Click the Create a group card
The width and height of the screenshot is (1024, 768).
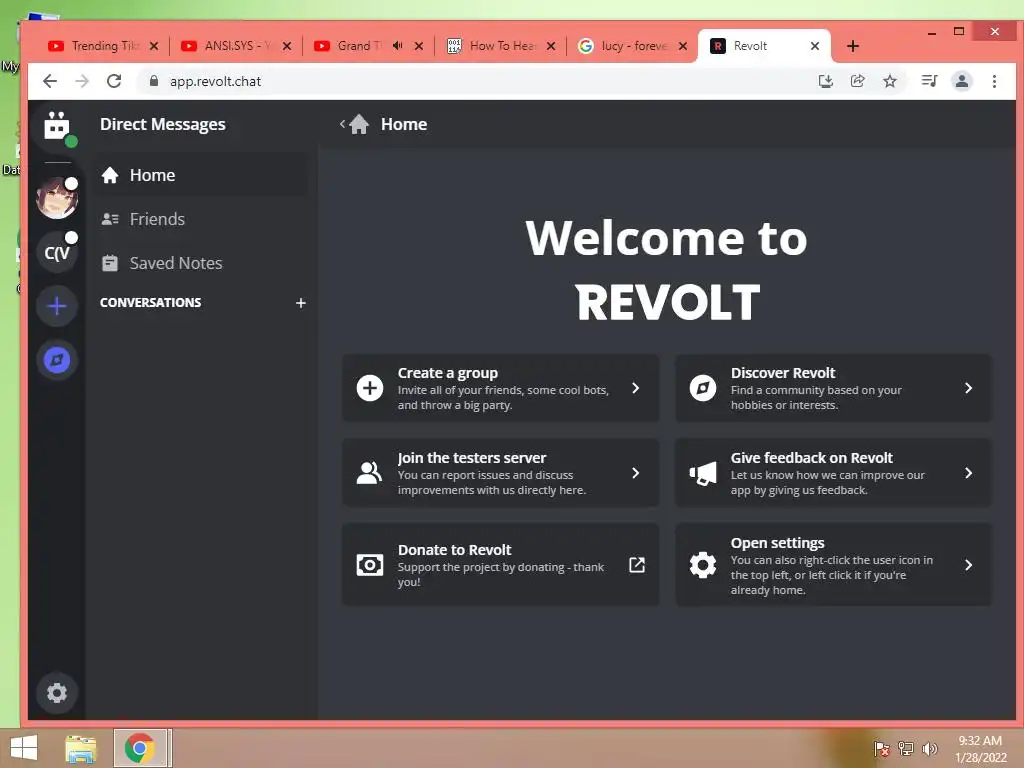(x=500, y=388)
